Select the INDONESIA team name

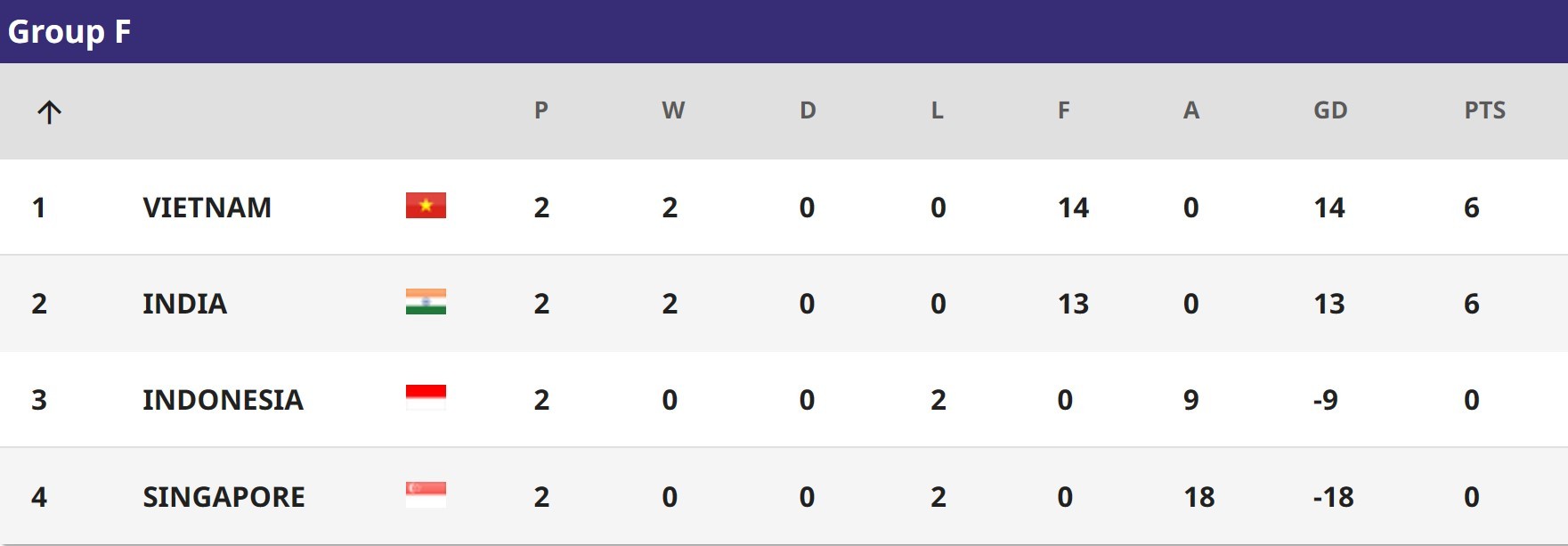pos(223,400)
